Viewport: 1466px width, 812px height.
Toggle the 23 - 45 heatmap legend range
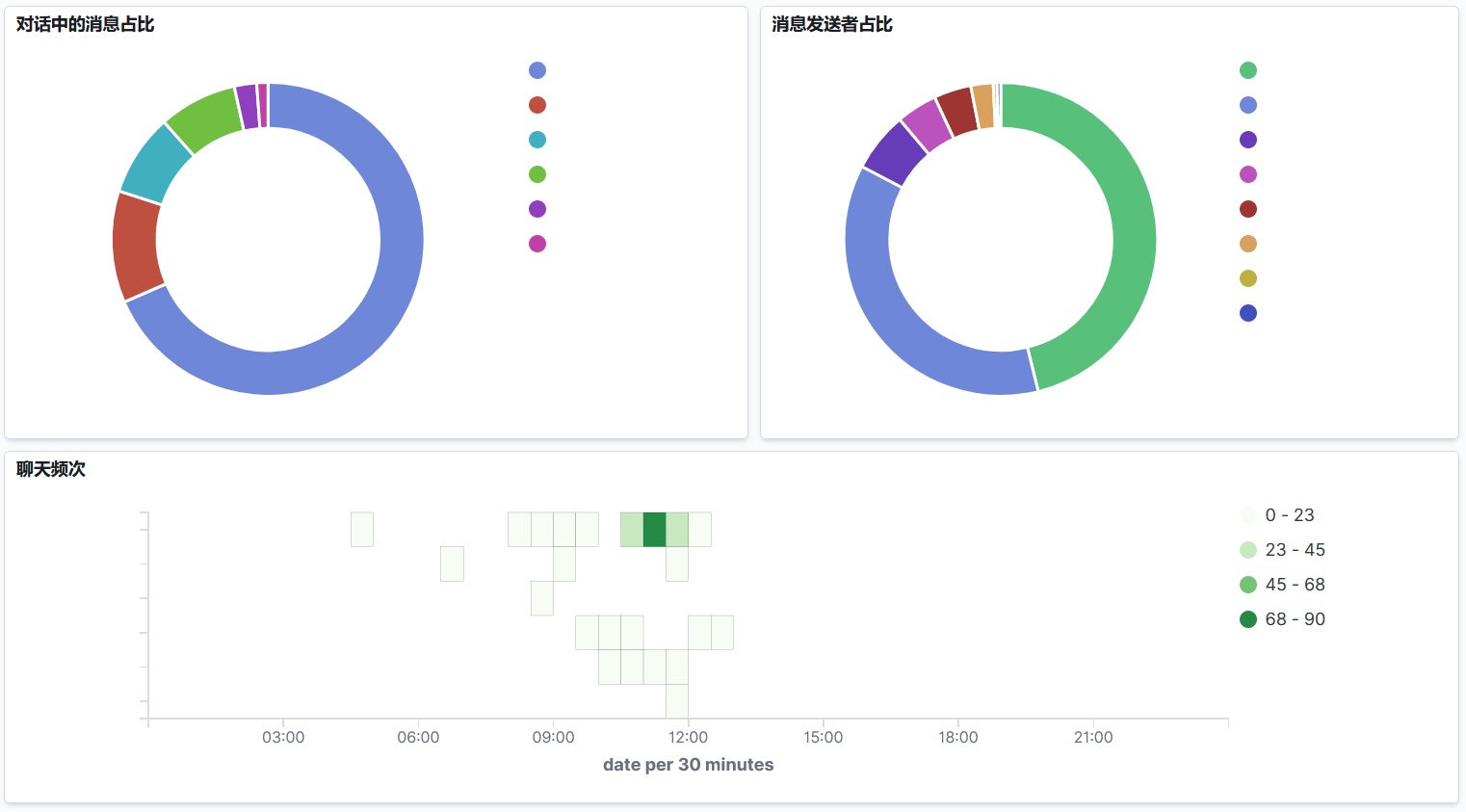point(1295,550)
